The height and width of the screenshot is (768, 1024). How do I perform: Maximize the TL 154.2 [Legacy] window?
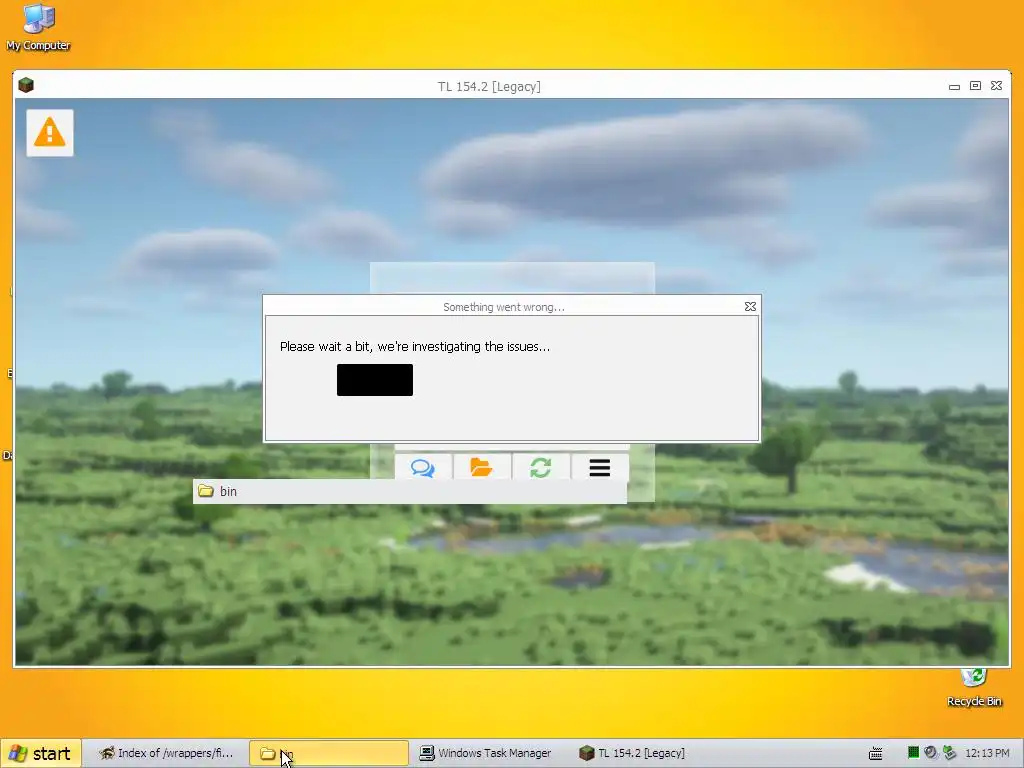[975, 86]
